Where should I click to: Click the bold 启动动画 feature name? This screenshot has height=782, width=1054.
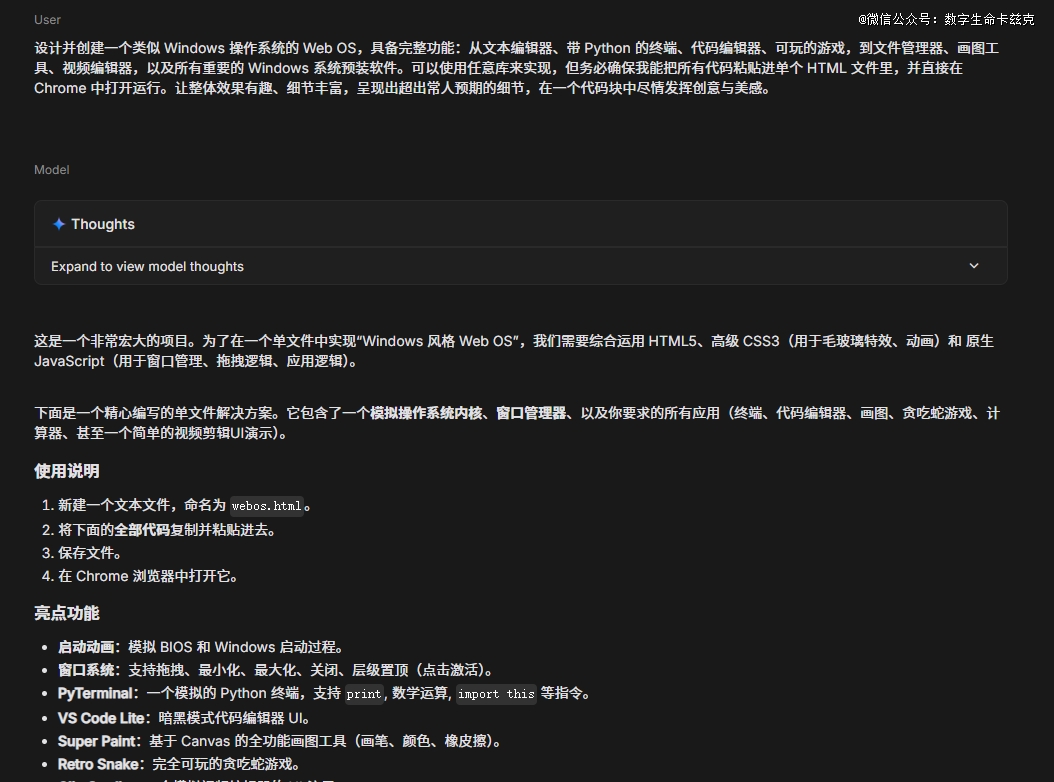point(88,647)
